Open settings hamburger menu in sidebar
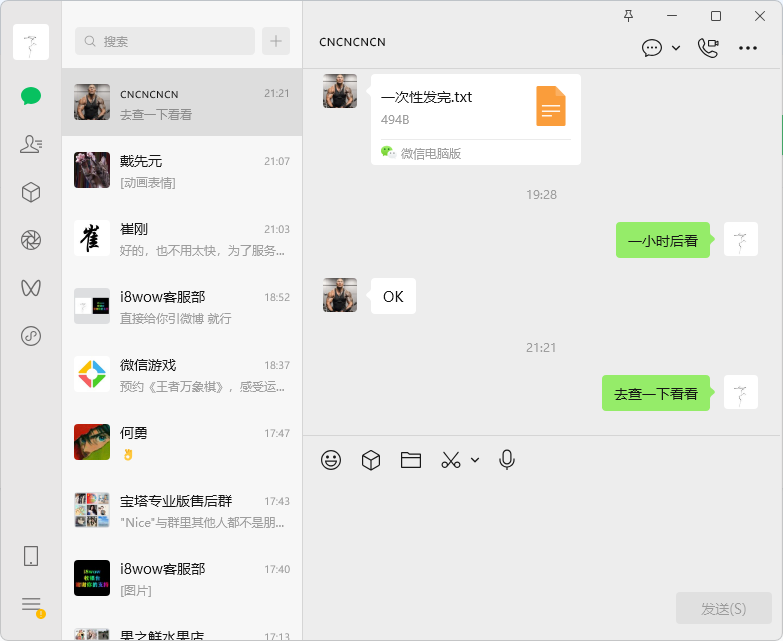Screen dimensions: 783x641 (31, 604)
